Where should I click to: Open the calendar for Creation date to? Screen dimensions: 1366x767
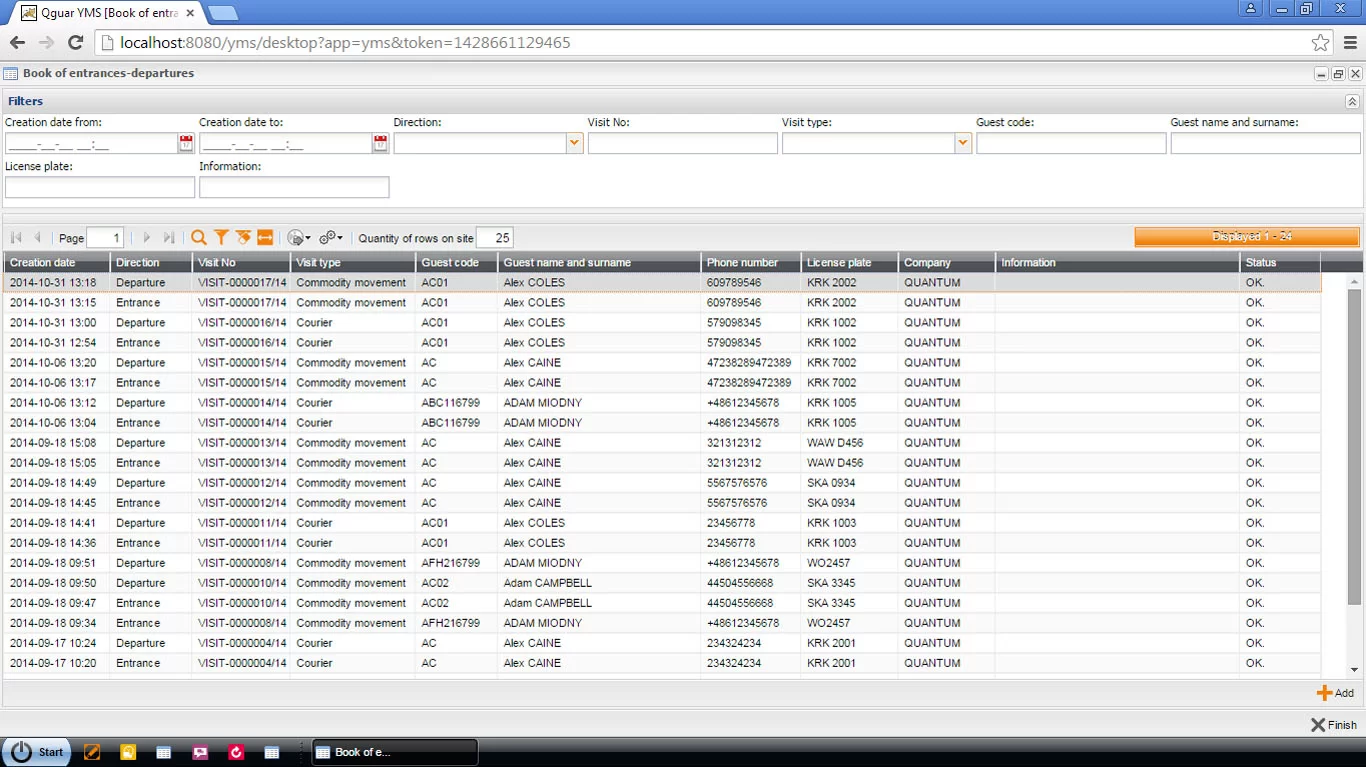[380, 143]
